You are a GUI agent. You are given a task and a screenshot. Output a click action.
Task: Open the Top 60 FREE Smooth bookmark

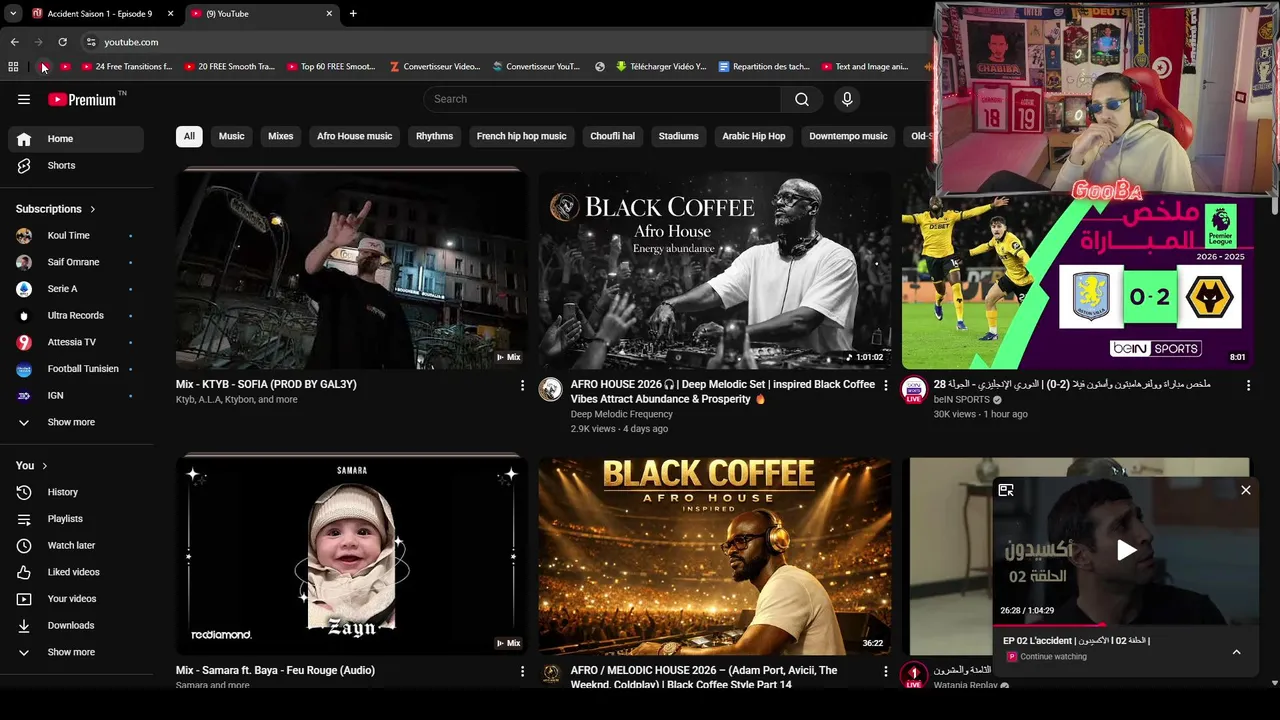[x=331, y=67]
